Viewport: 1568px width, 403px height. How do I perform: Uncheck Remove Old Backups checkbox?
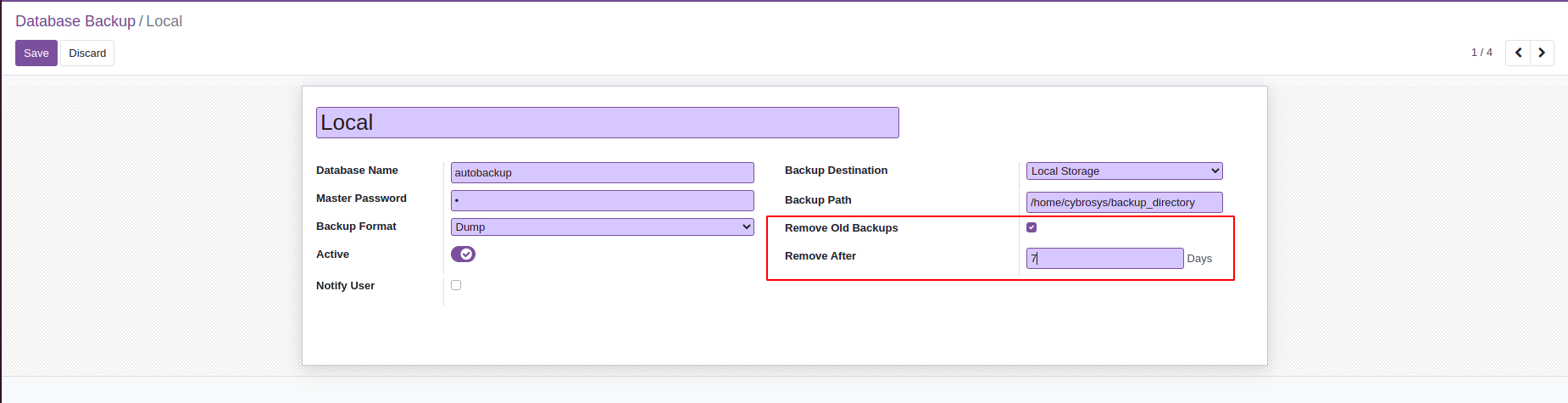[1031, 227]
